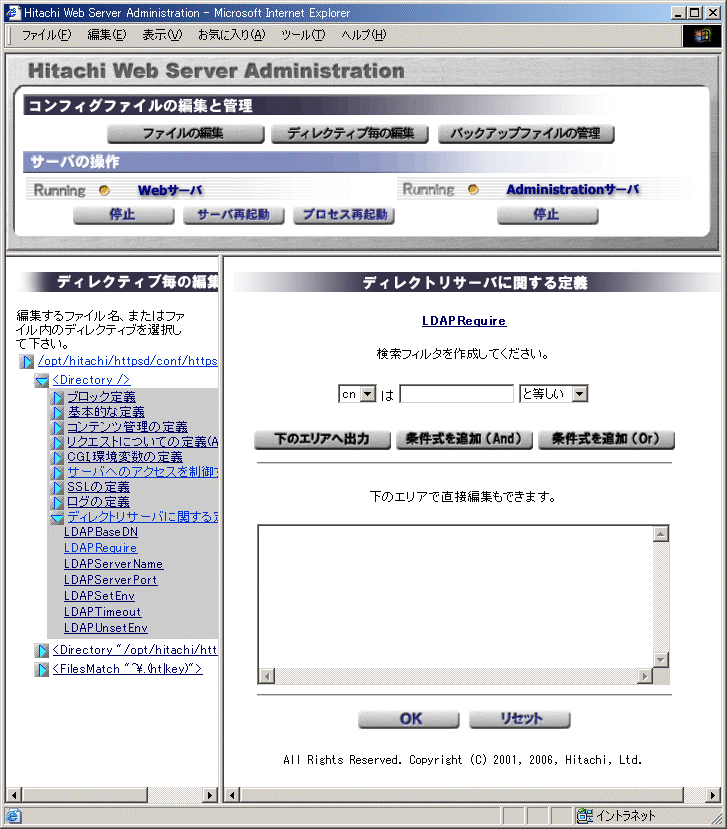Click the text area scroll down arrow
Viewport: 727px width, 829px height.
(x=661, y=659)
